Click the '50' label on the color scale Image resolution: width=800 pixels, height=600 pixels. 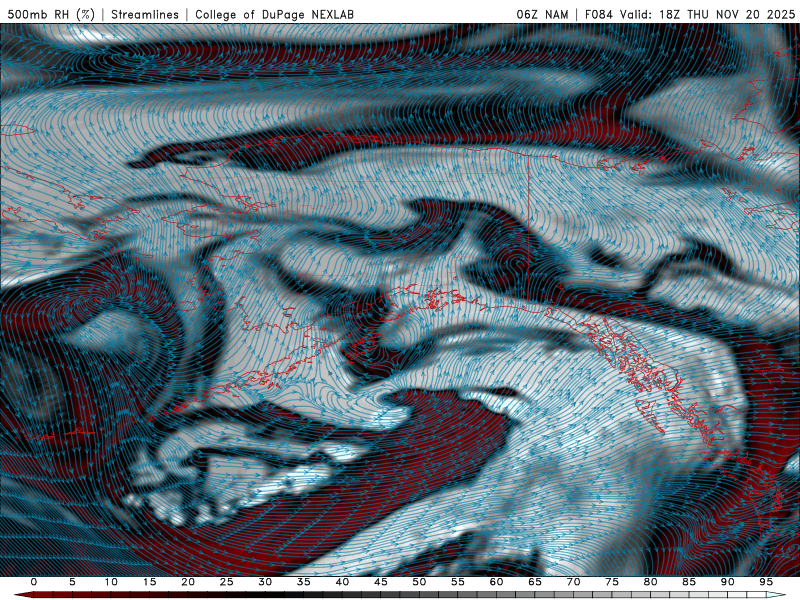(419, 582)
